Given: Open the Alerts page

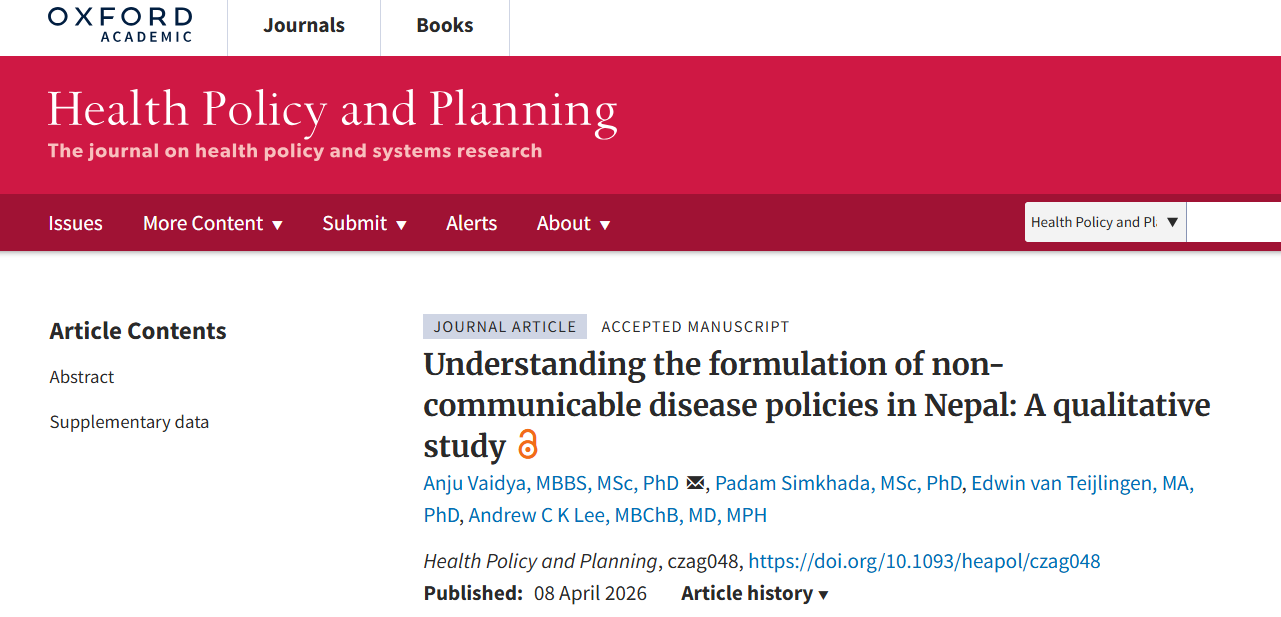Looking at the screenshot, I should (x=471, y=223).
